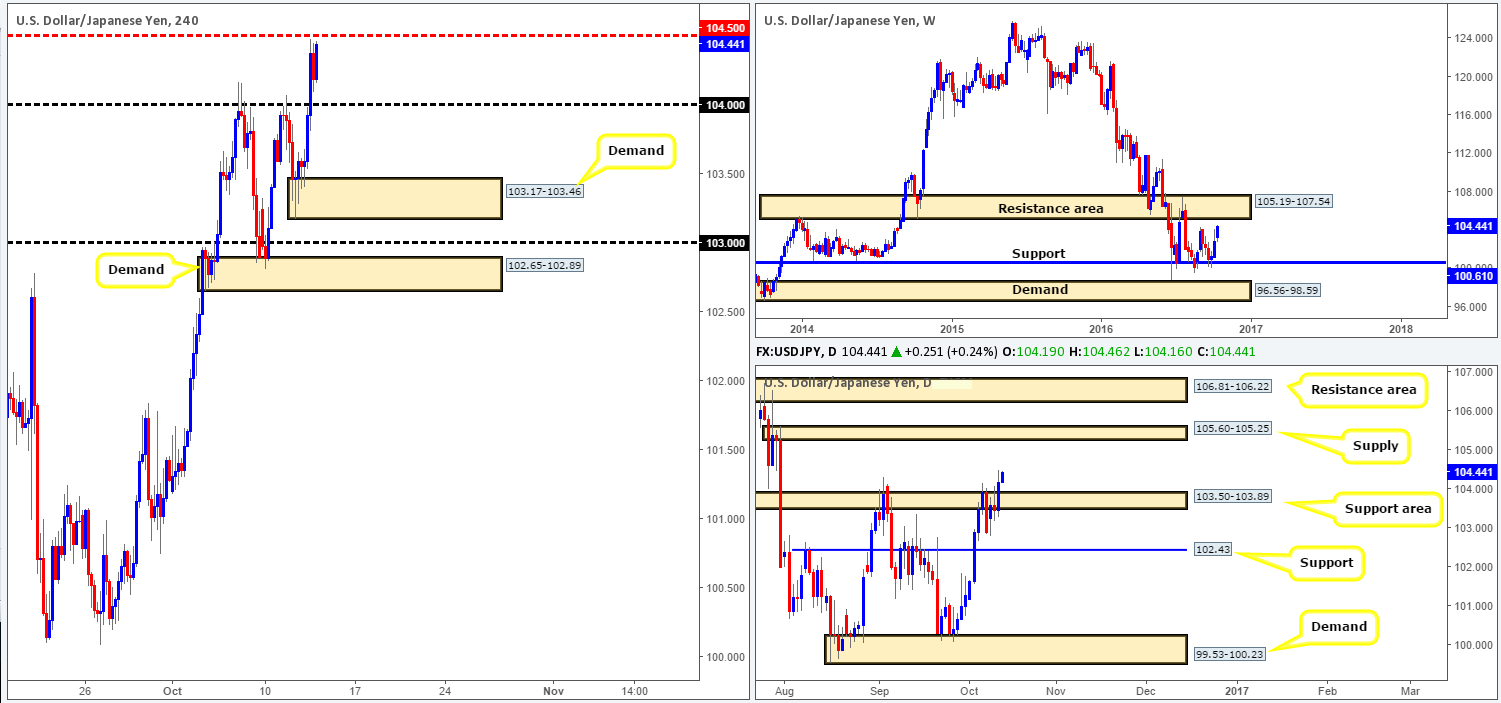Click 'Oct' on the 240 chart time axis
Screen dimensions: 1501x703
point(172,690)
